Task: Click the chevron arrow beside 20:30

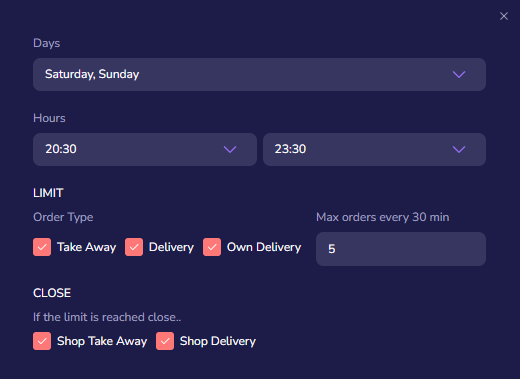Action: tap(230, 149)
